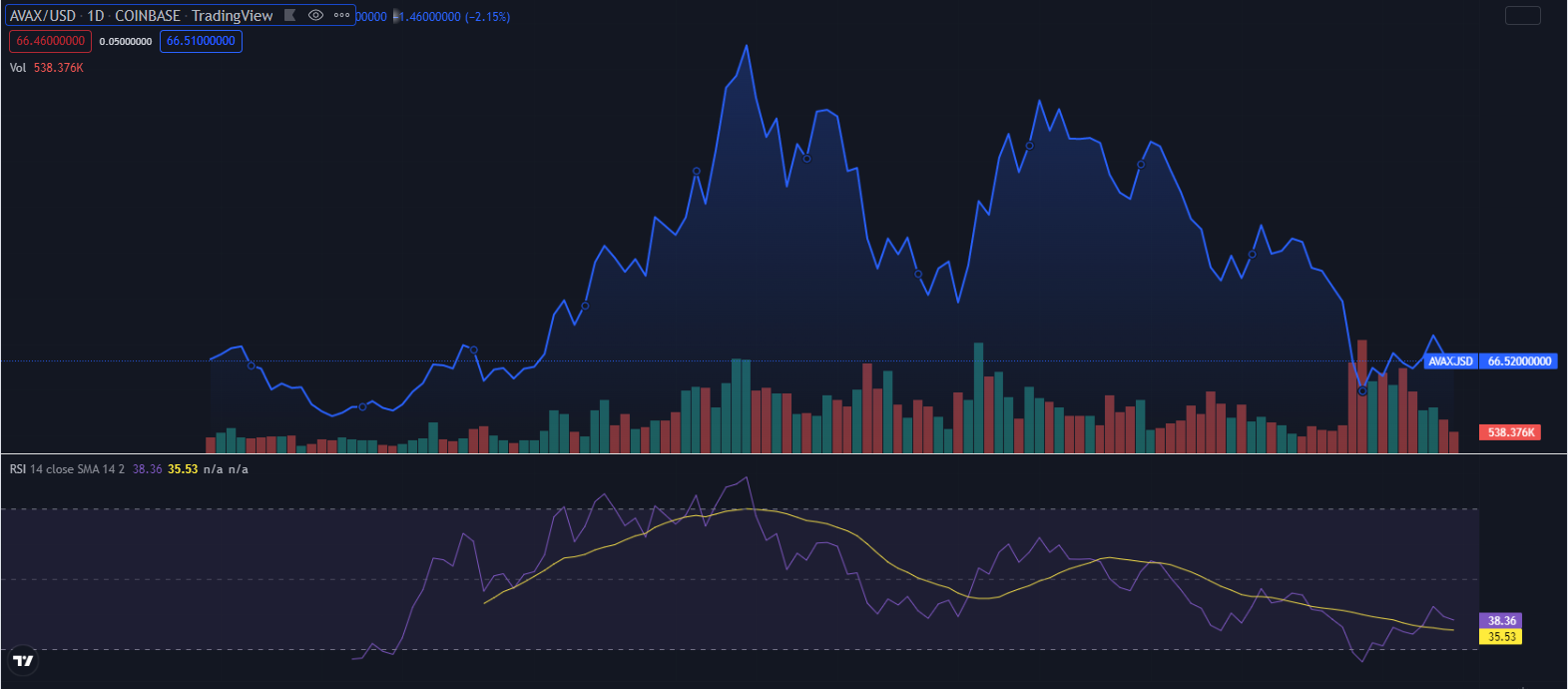The image size is (1568, 689).
Task: Click the red 538.376K volume scale label
Action: tap(1511, 432)
